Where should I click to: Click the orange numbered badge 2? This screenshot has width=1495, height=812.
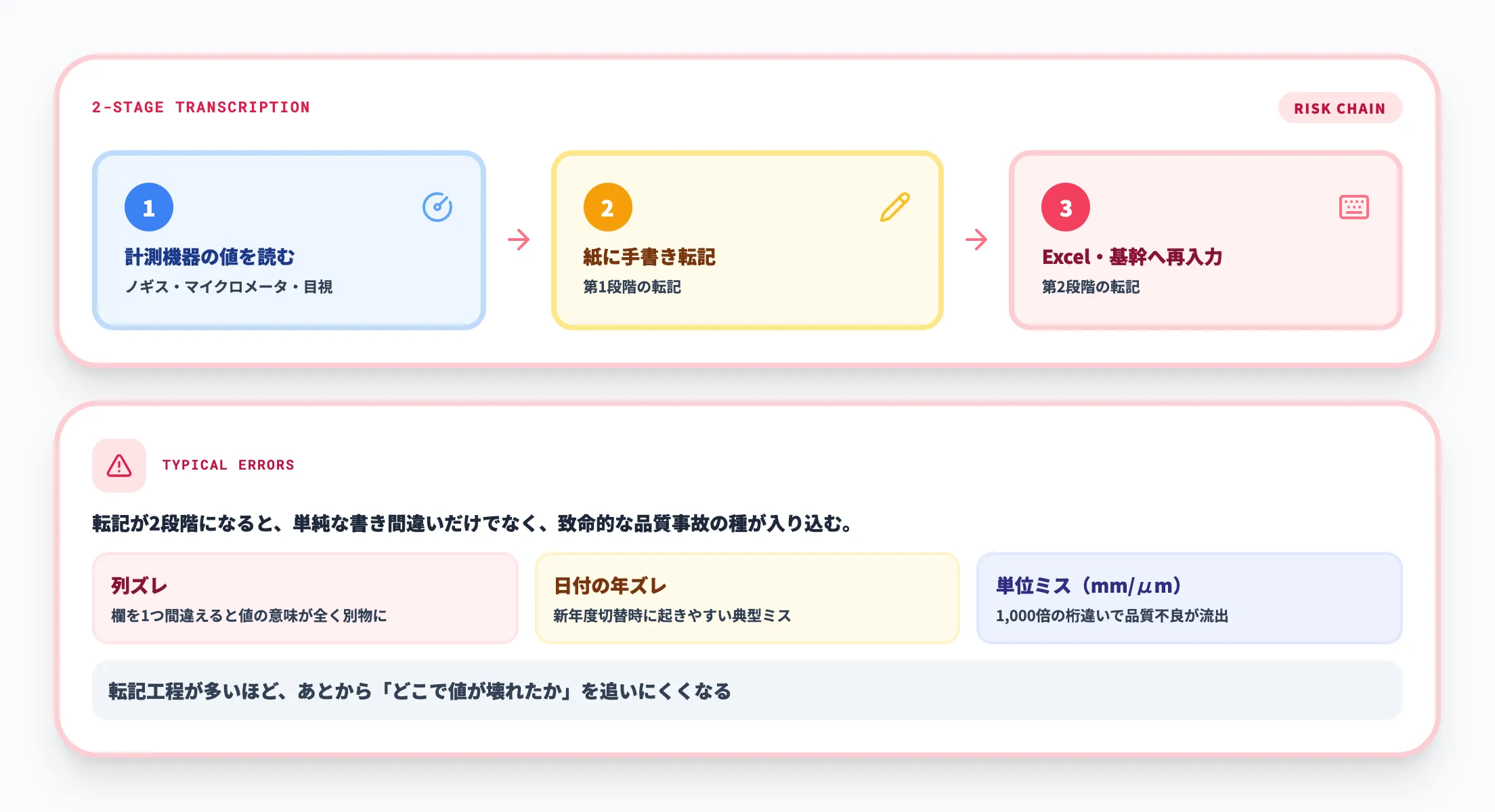(607, 206)
